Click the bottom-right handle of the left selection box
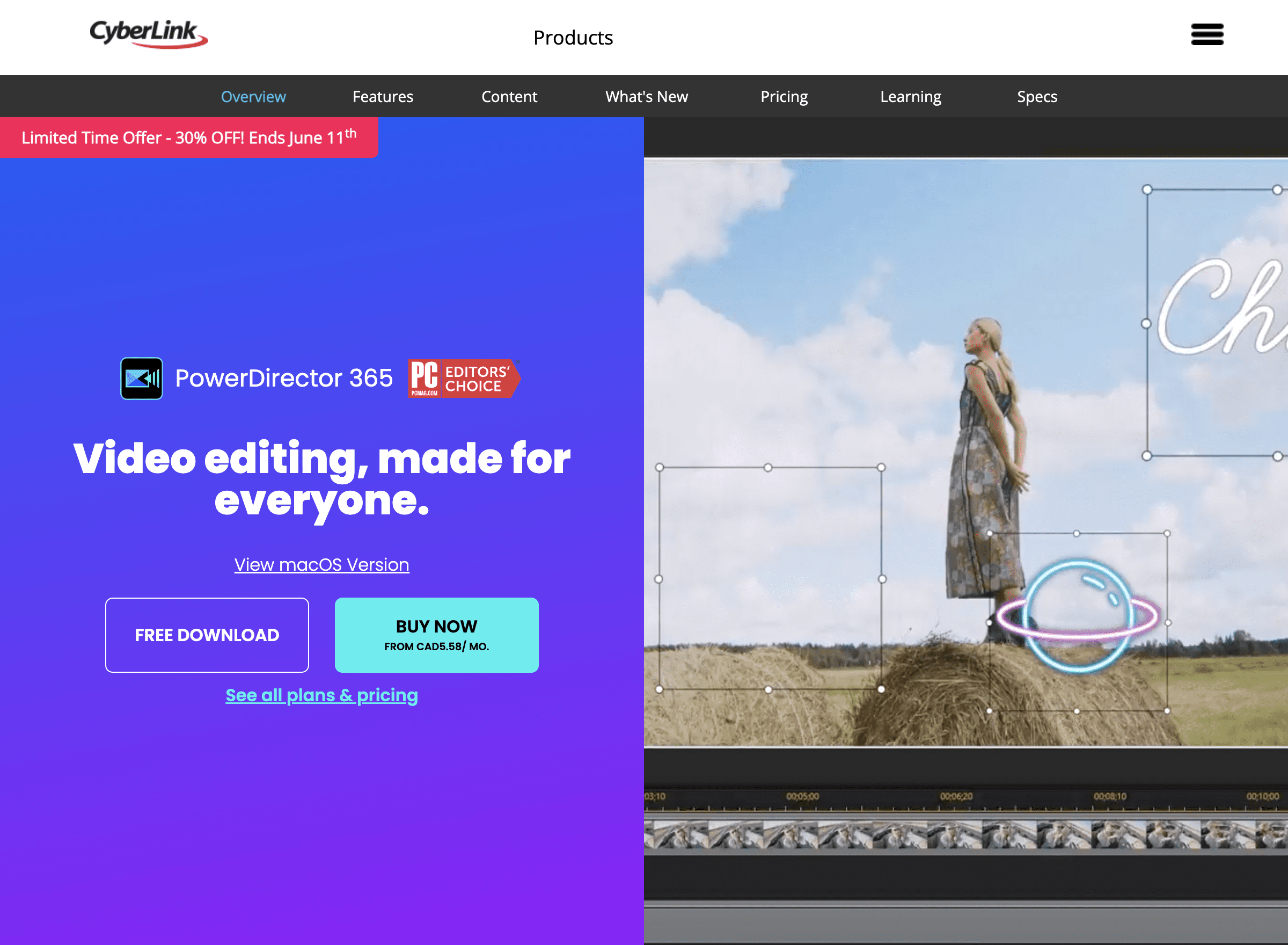The width and height of the screenshot is (1288, 945). [881, 689]
